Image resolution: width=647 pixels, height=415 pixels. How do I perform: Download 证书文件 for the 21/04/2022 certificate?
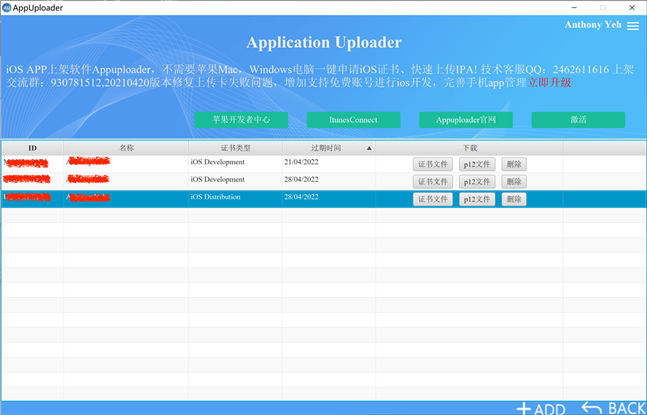click(433, 164)
